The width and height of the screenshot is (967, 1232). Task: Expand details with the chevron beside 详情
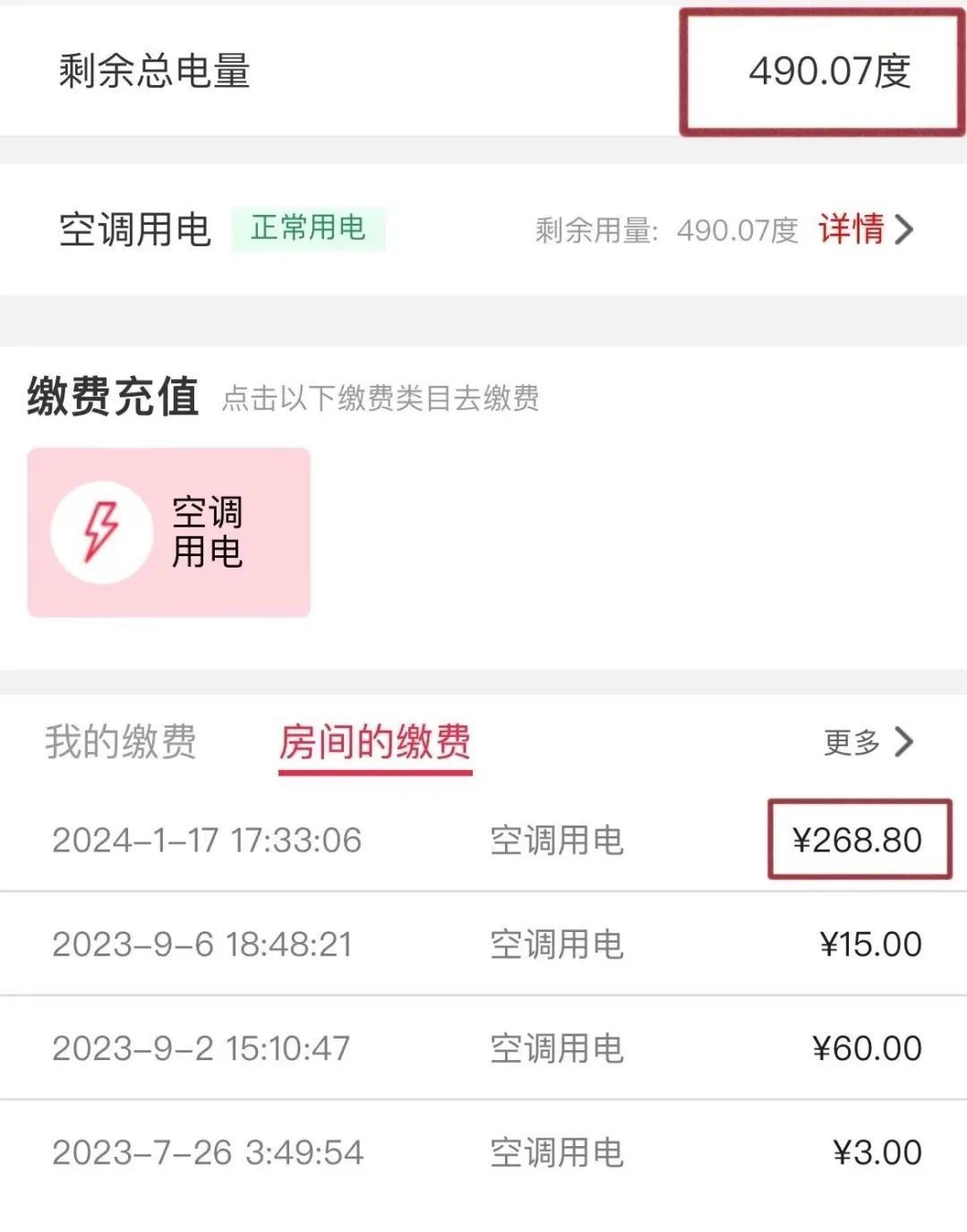(x=904, y=229)
